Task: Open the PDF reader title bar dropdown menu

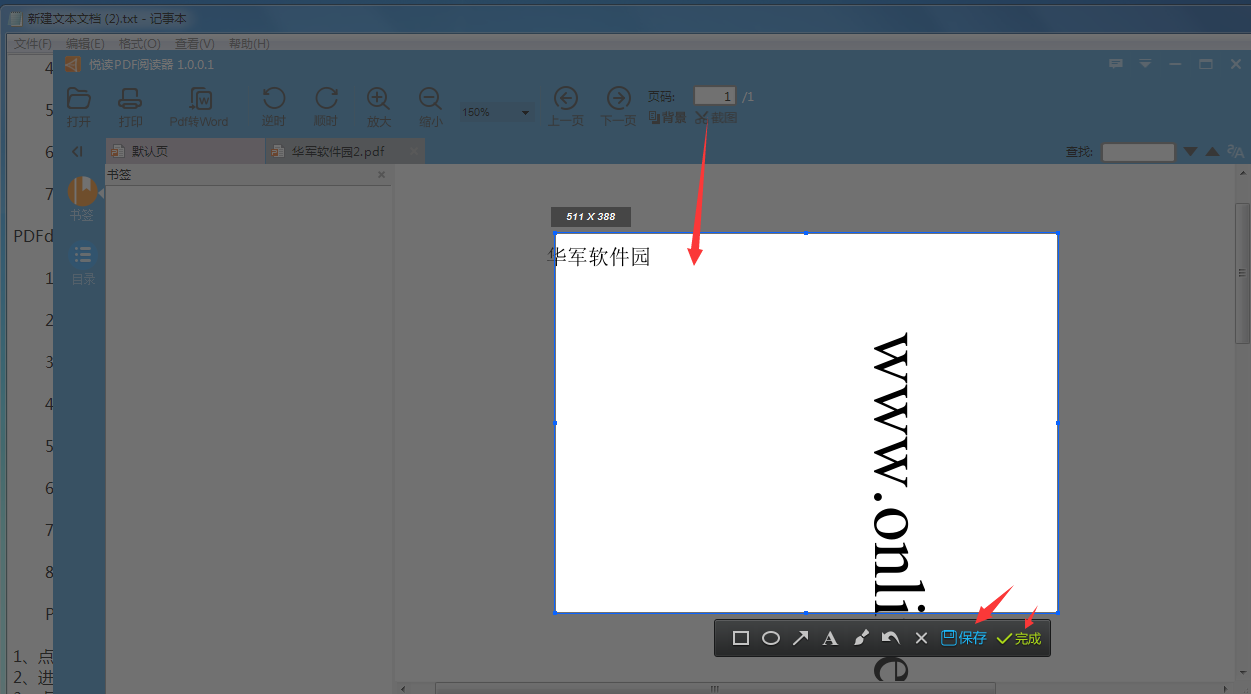Action: tap(1145, 64)
